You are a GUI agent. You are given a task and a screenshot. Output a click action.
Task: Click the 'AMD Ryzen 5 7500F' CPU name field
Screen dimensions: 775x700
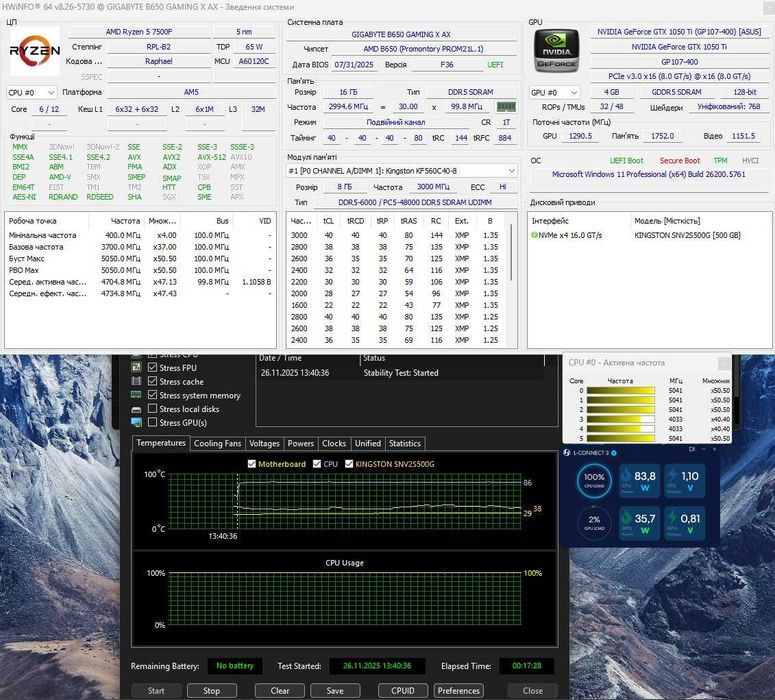pyautogui.click(x=139, y=32)
